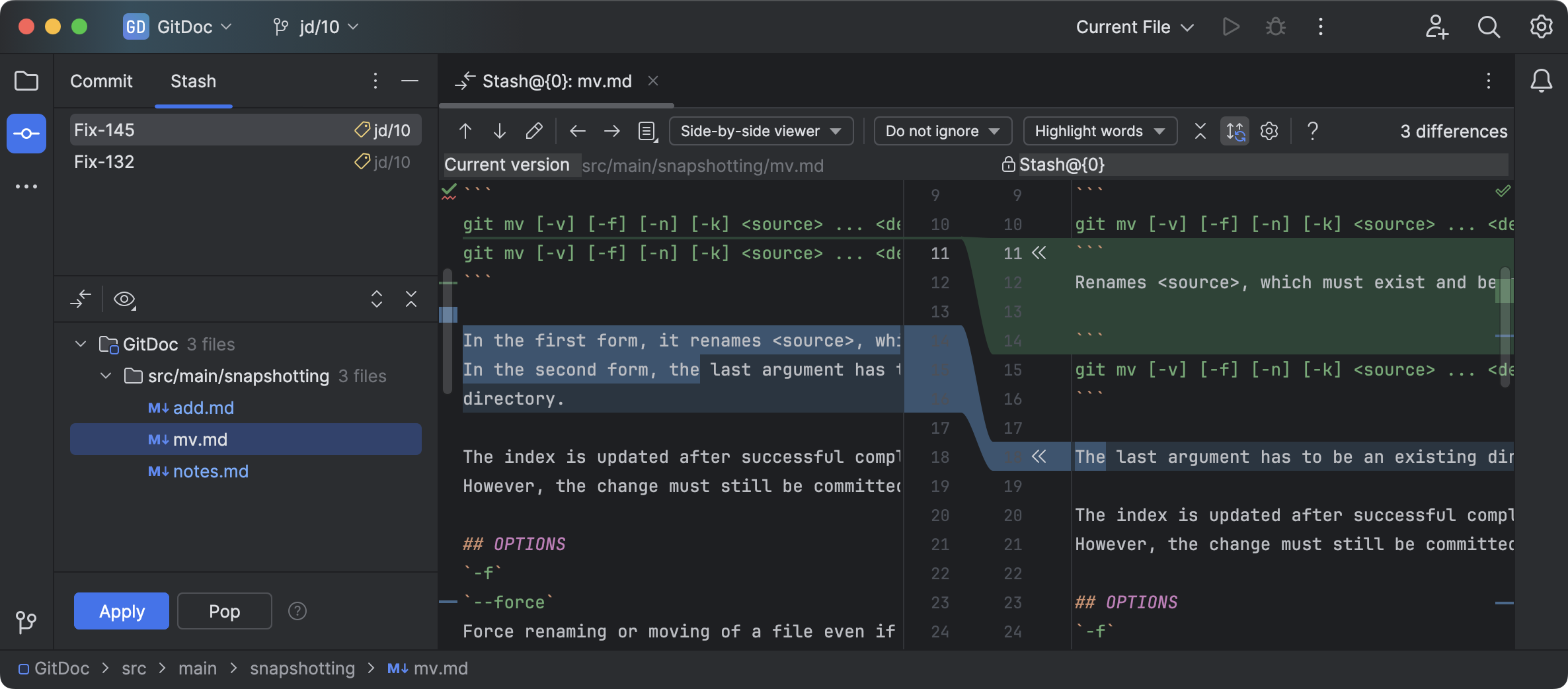1568x689 pixels.
Task: Open the Side-by-side viewer dropdown
Action: (760, 130)
